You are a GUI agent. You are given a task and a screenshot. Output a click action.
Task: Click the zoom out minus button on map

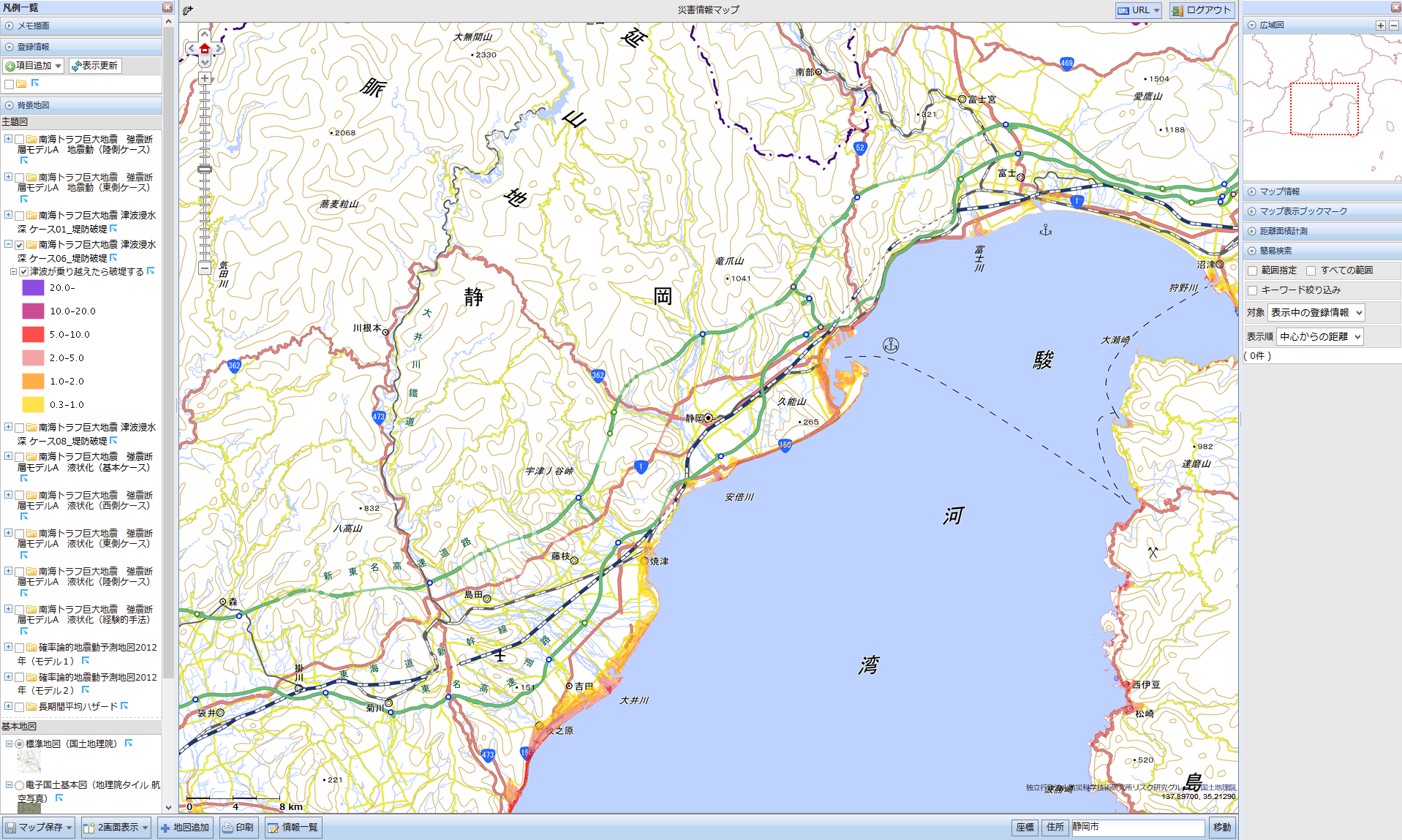205,268
